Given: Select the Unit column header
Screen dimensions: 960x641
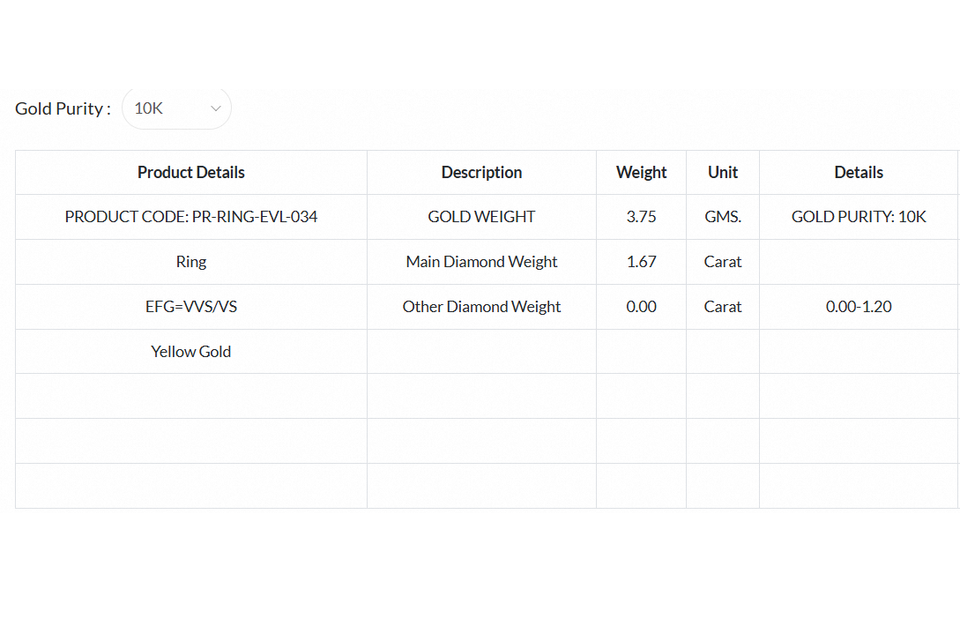Looking at the screenshot, I should pyautogui.click(x=722, y=172).
